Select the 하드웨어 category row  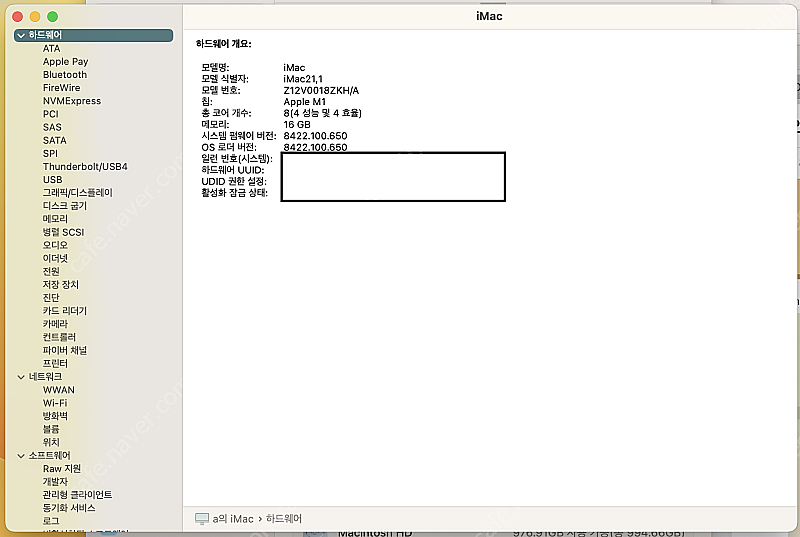93,35
